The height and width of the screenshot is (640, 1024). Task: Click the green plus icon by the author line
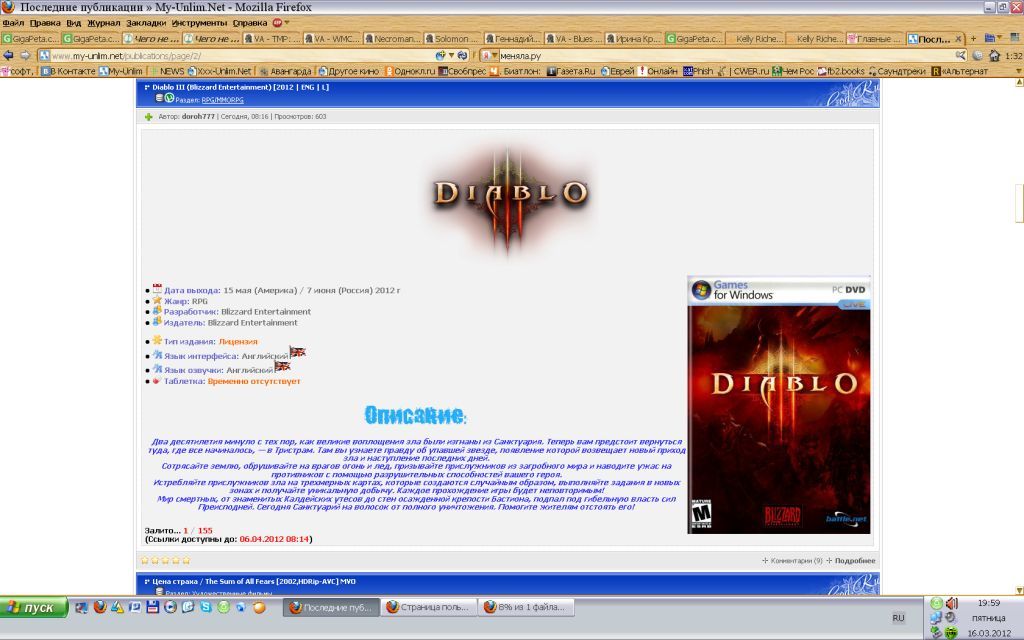tap(148, 117)
